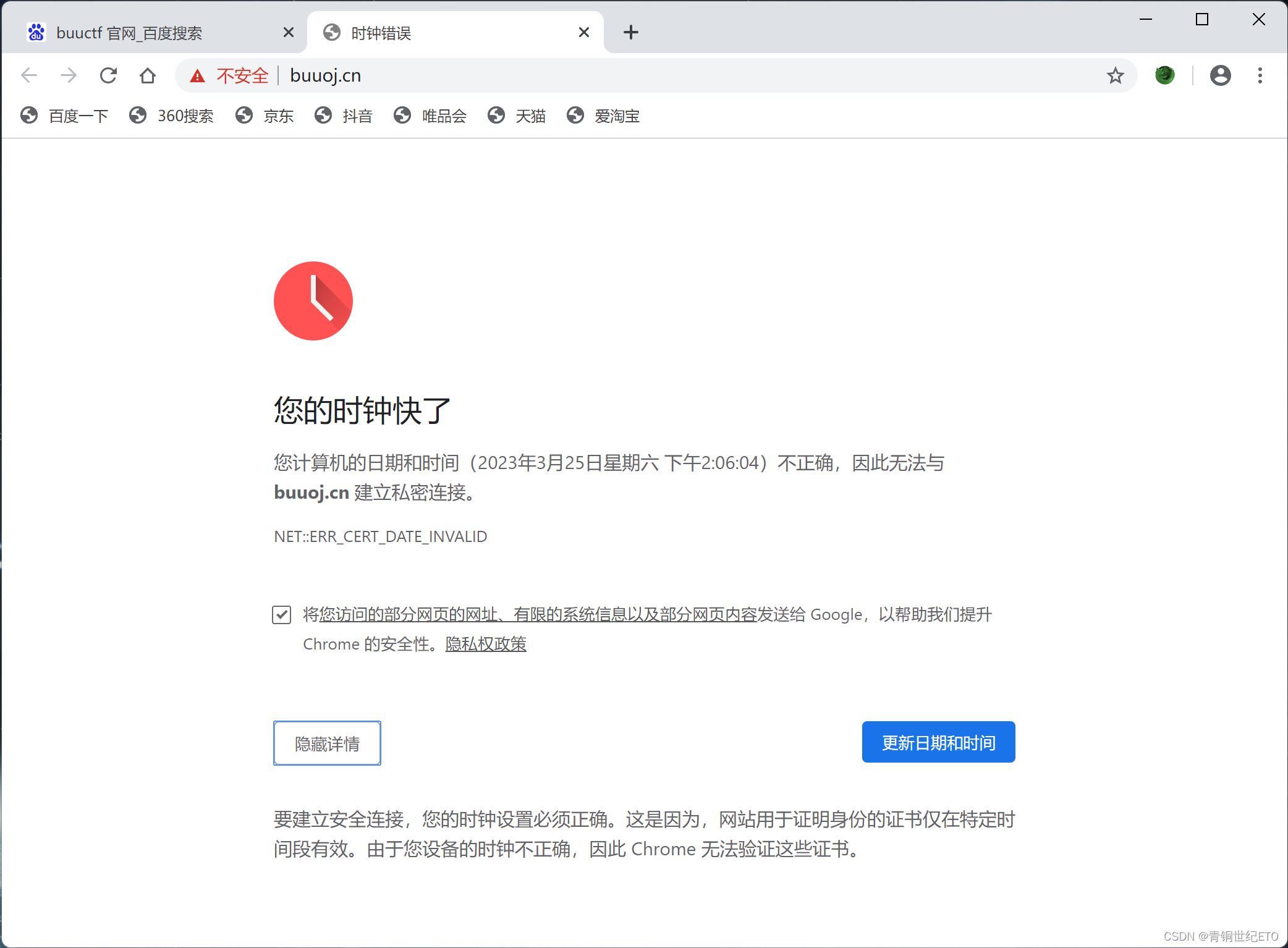Screen dimensions: 1288x948
Task: Click NET::ERR_CERT_DATE_INVALID error code
Action: pyautogui.click(x=380, y=536)
